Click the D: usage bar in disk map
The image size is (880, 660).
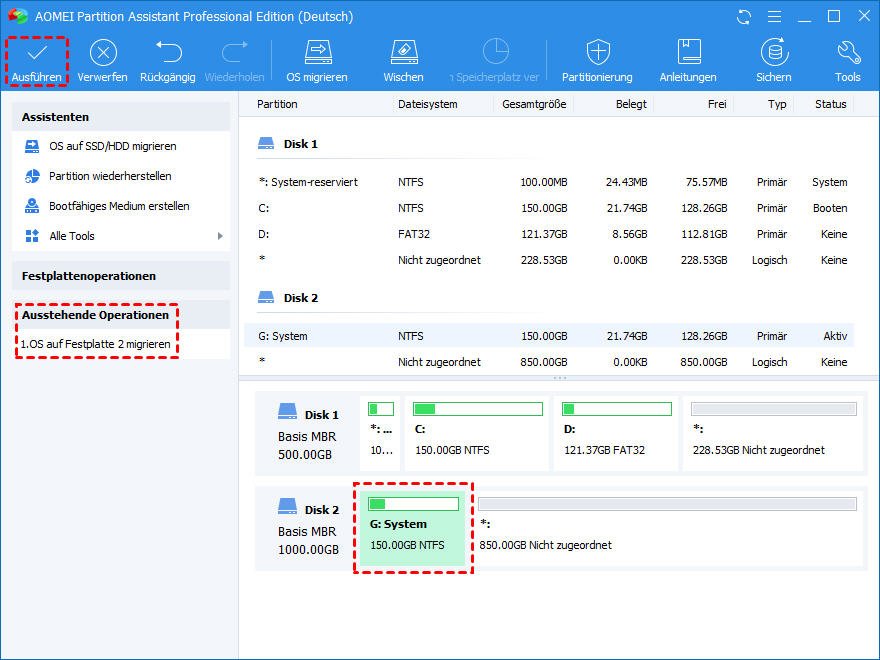pyautogui.click(x=616, y=409)
